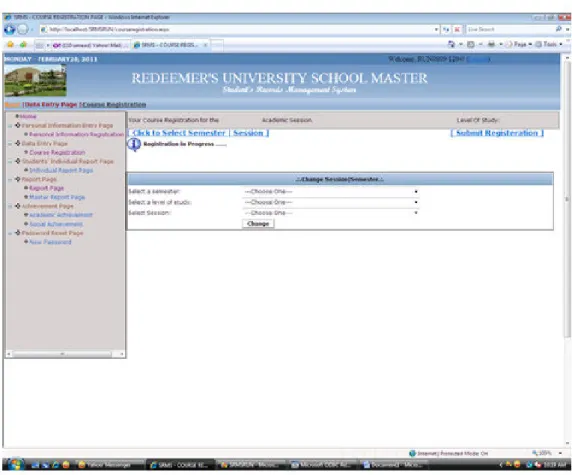Click the zoom level 100% control

coord(543,453)
